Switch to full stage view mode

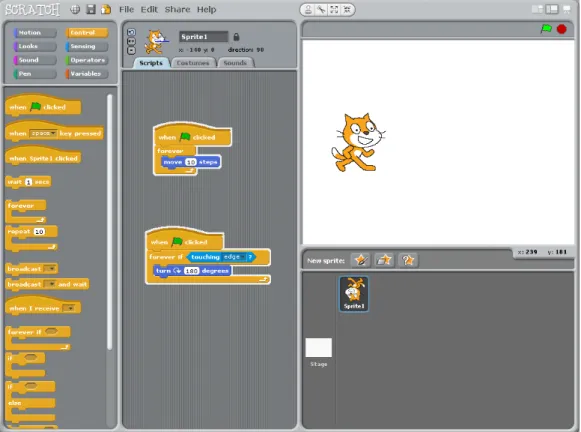(552, 9)
